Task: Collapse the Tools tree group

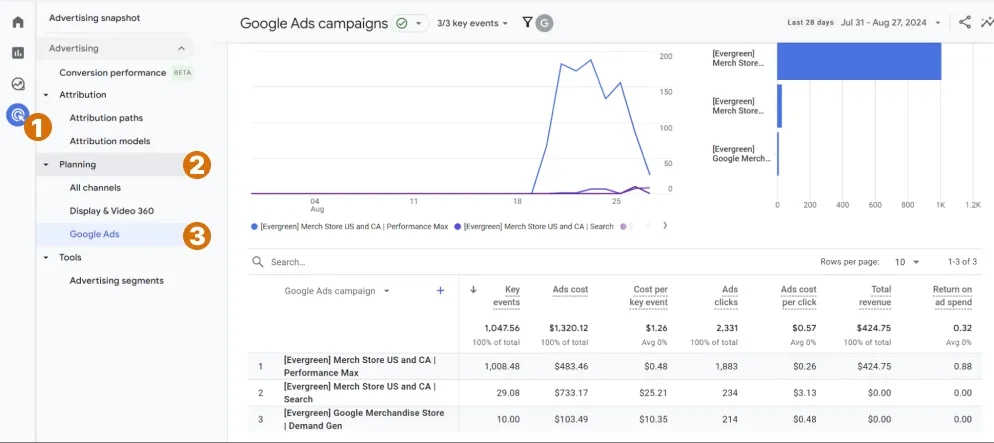Action: (46, 258)
